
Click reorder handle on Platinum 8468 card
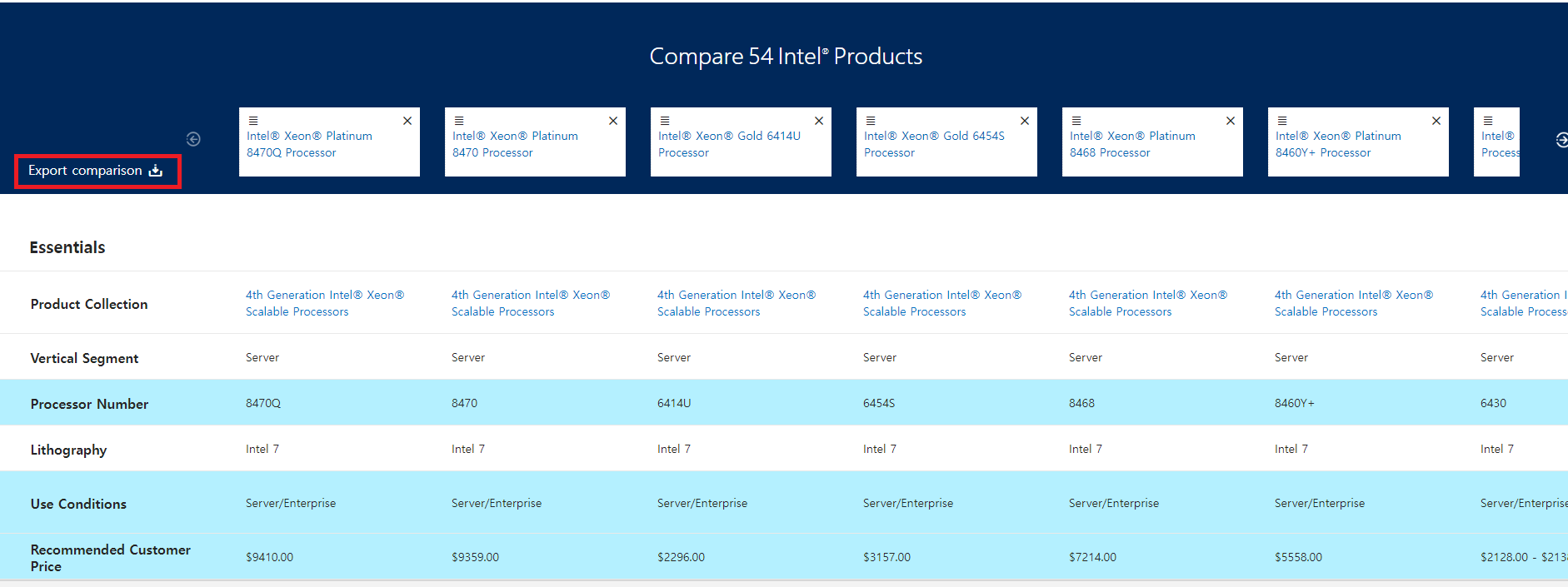click(1076, 121)
